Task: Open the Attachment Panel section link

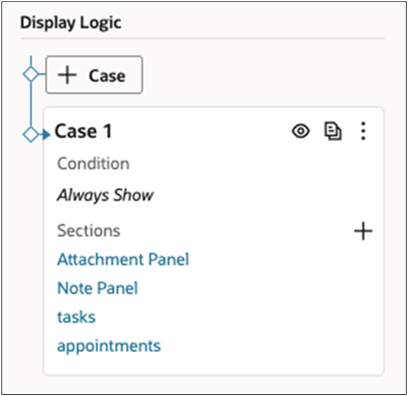Action: (123, 259)
